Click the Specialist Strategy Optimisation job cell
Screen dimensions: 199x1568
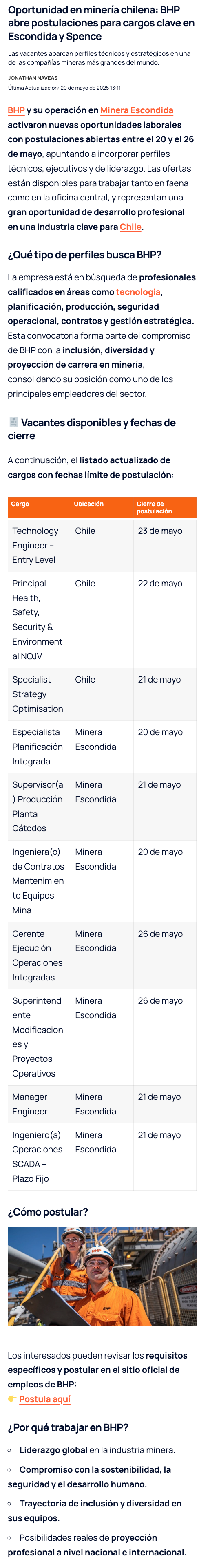39,694
